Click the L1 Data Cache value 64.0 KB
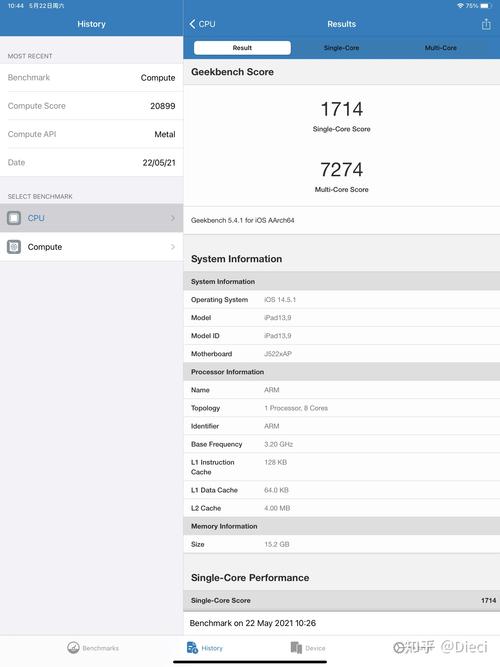Screen dimensions: 500x667 click(x=276, y=490)
